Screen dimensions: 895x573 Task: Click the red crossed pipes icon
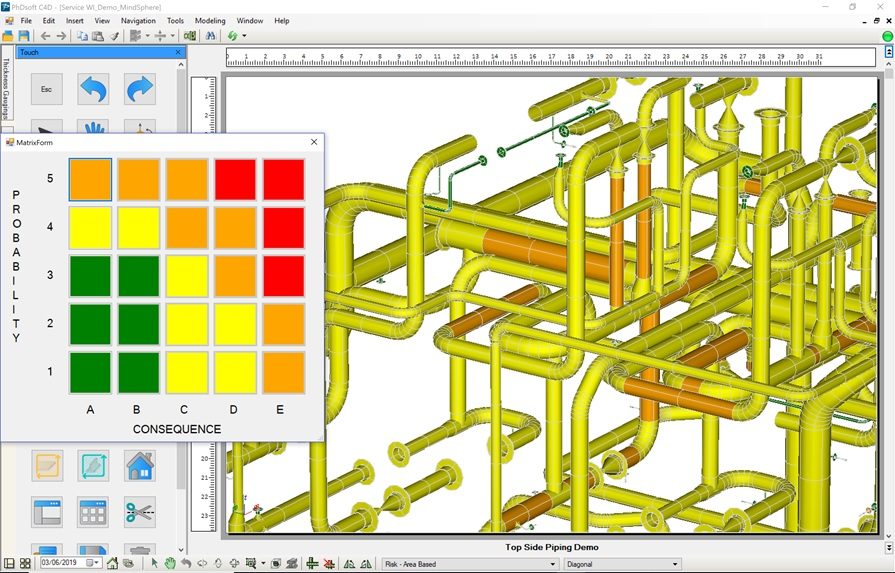(x=329, y=563)
